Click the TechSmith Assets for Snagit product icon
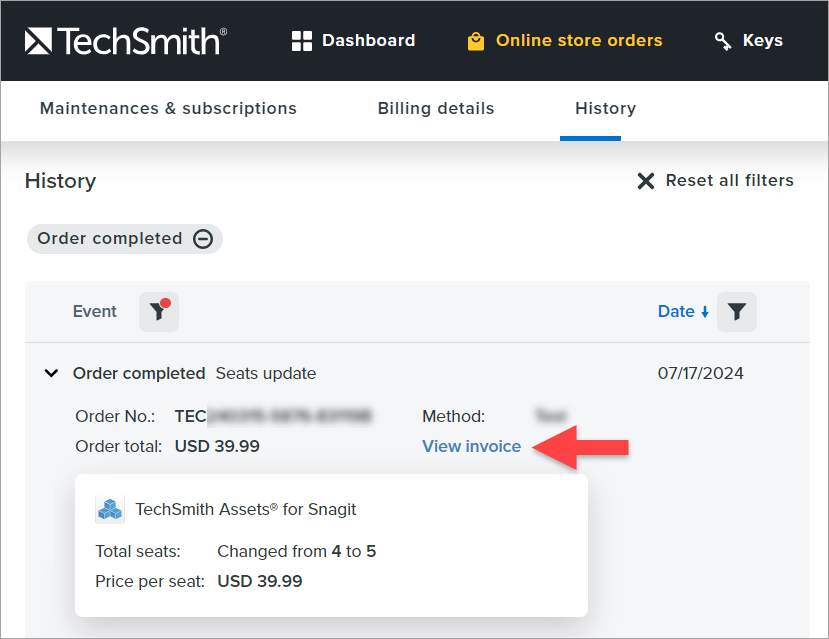The image size is (829, 639). [x=110, y=509]
